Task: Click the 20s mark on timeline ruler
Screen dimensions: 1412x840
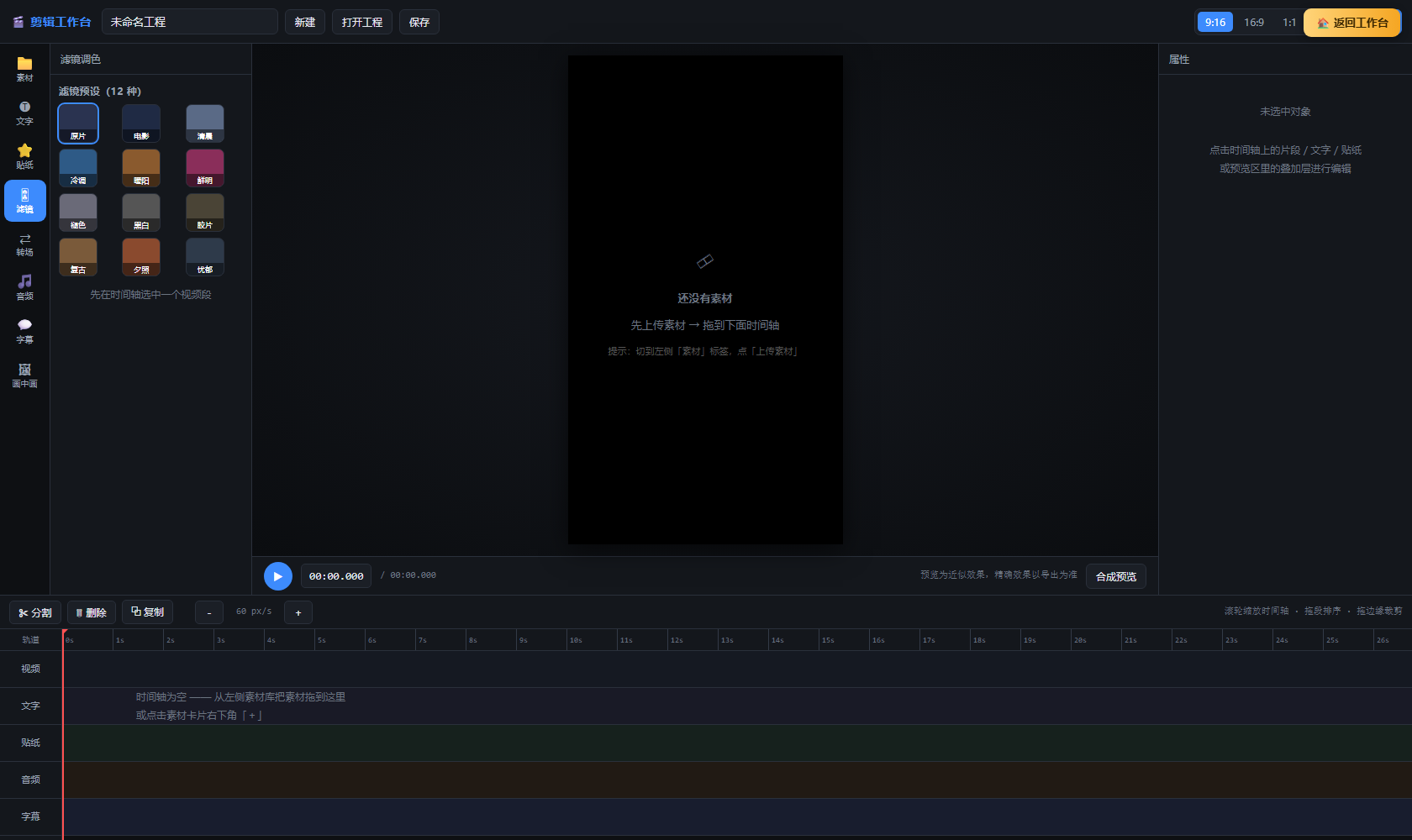Action: pos(1080,640)
